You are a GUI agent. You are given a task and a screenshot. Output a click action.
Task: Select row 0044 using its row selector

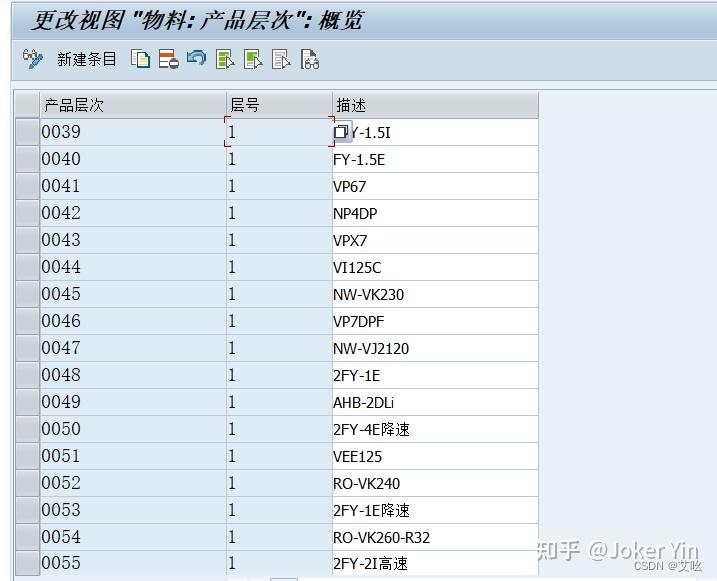27,267
